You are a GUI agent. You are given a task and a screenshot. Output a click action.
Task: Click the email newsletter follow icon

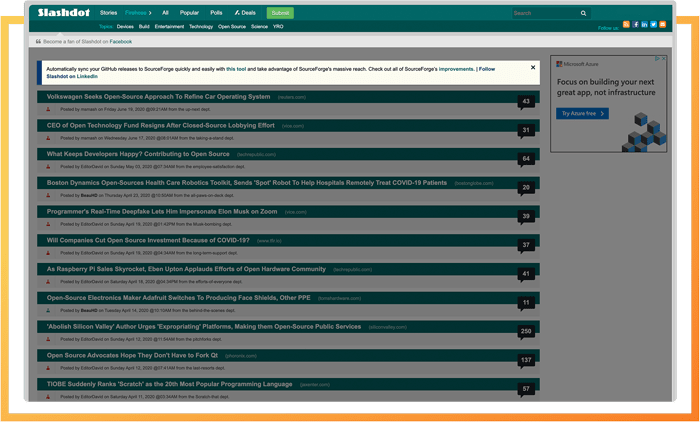[x=662, y=25]
